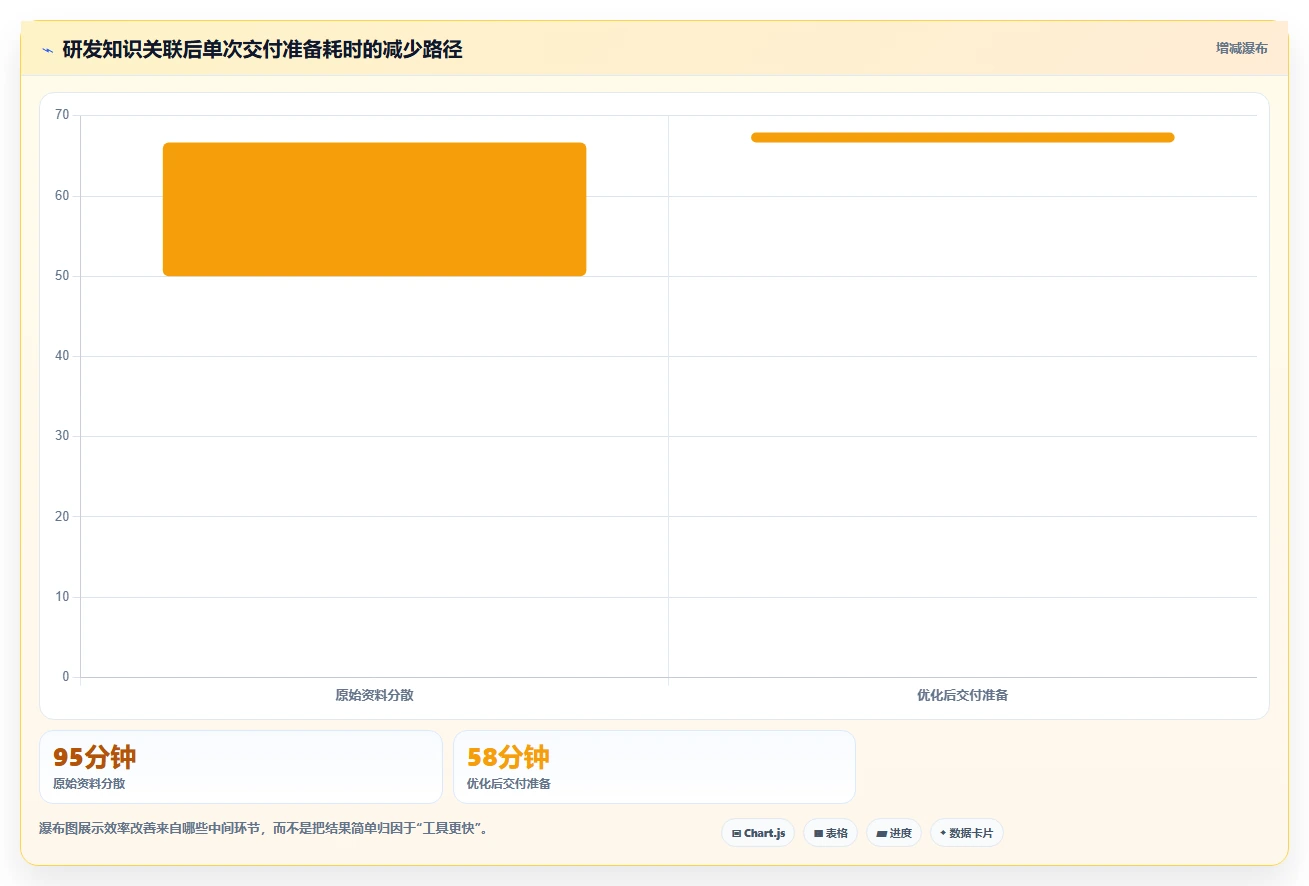Viewport: 1309px width, 886px height.
Task: Click the y-axis value 30
Action: coord(62,436)
